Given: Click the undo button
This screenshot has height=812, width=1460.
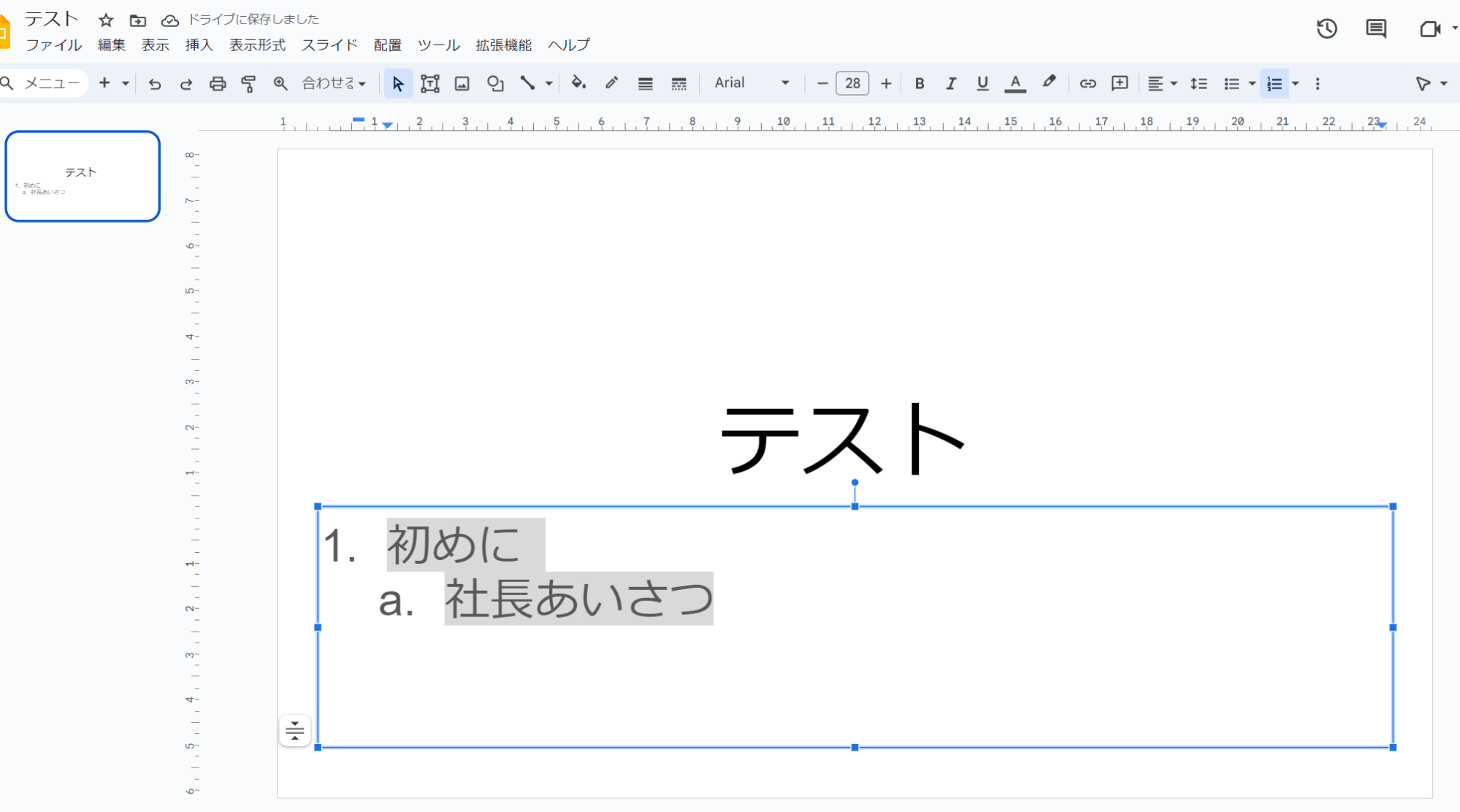Looking at the screenshot, I should point(154,83).
